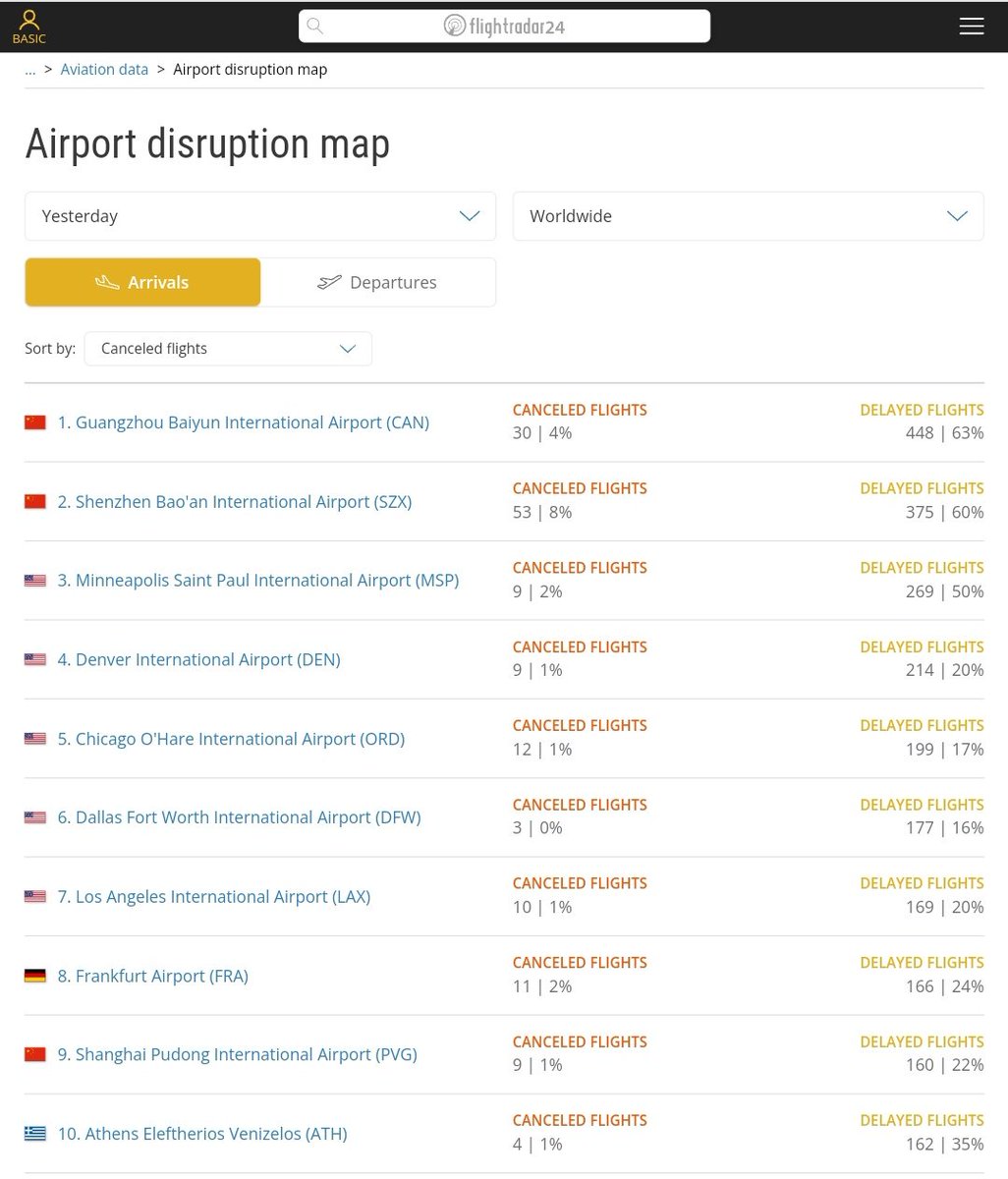Click the search magnifier icon
The height and width of the screenshot is (1179, 1008).
tap(315, 26)
